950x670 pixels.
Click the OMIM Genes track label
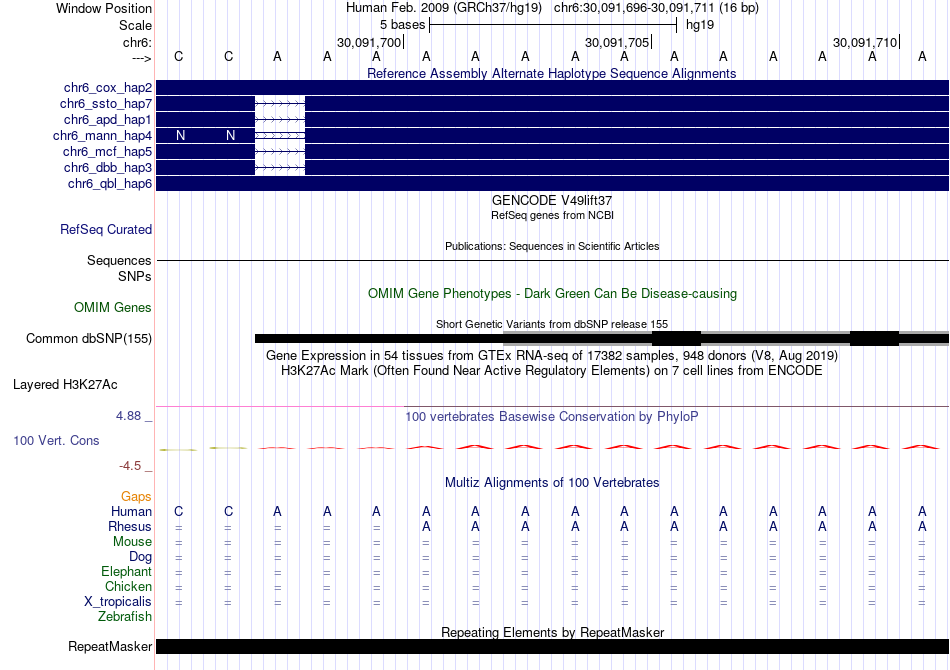coord(113,308)
